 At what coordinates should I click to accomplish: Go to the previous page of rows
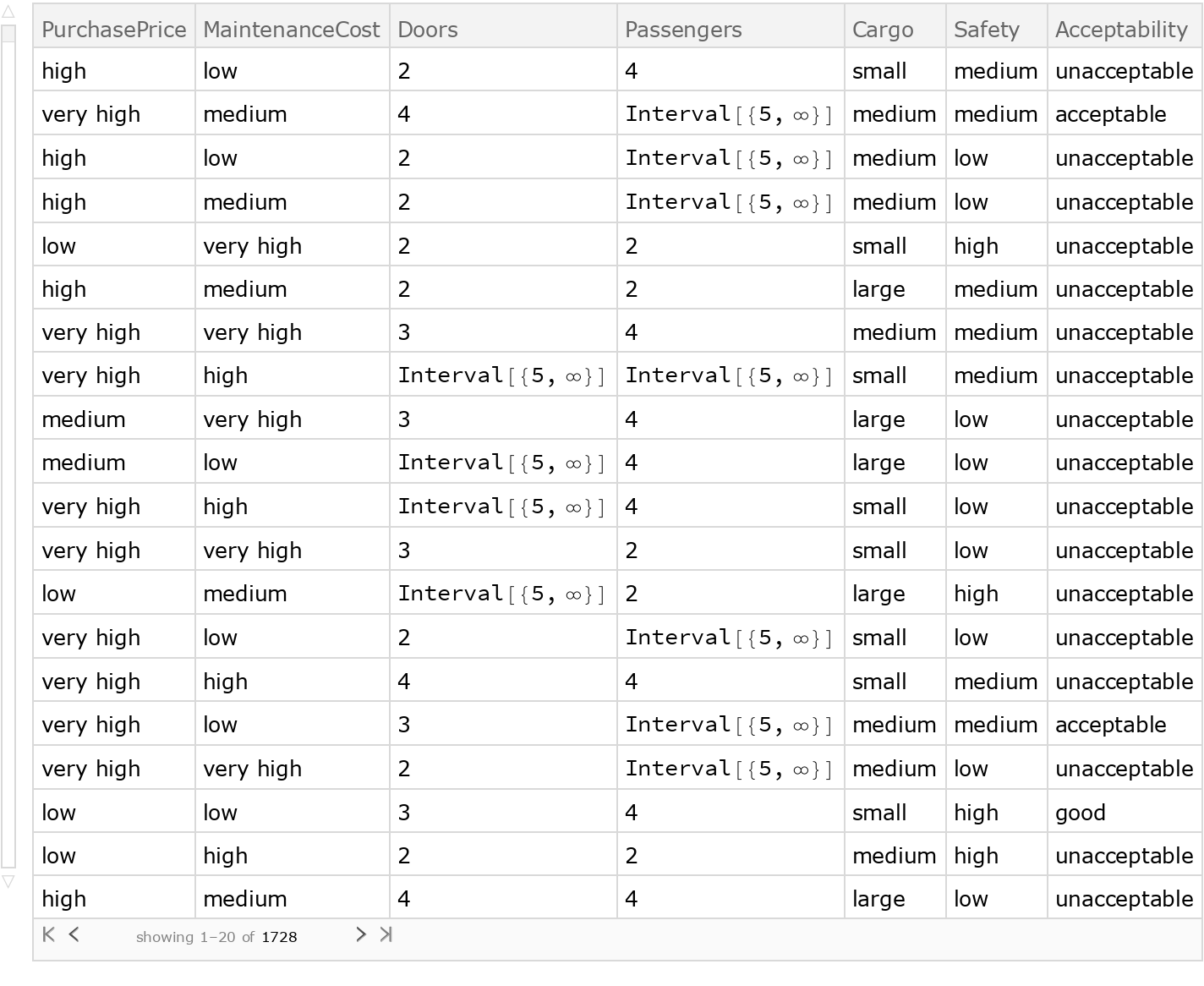coord(74,934)
